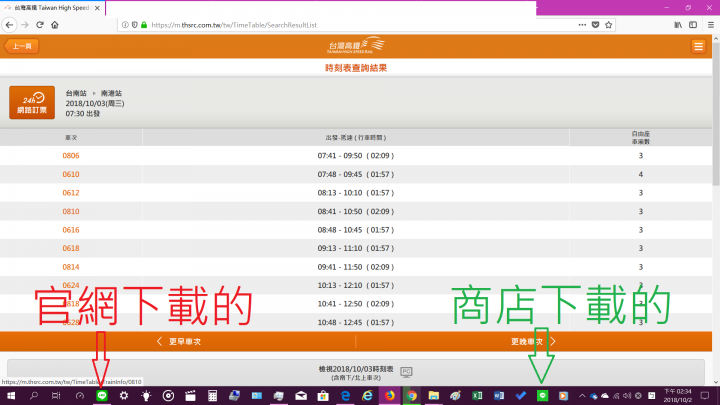Open Excel from the taskbar
The image size is (720, 405).
[x=477, y=396]
